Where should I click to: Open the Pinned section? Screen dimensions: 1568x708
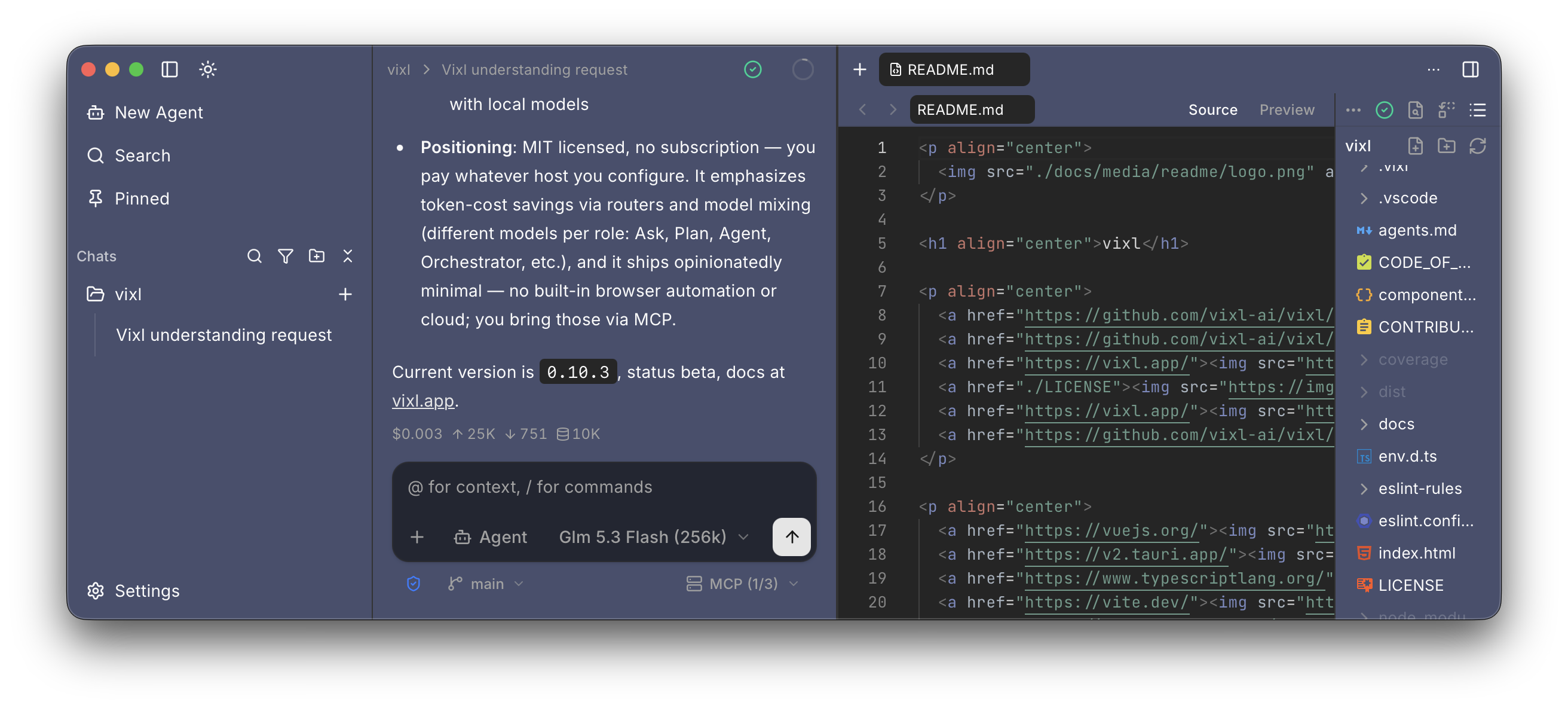128,199
